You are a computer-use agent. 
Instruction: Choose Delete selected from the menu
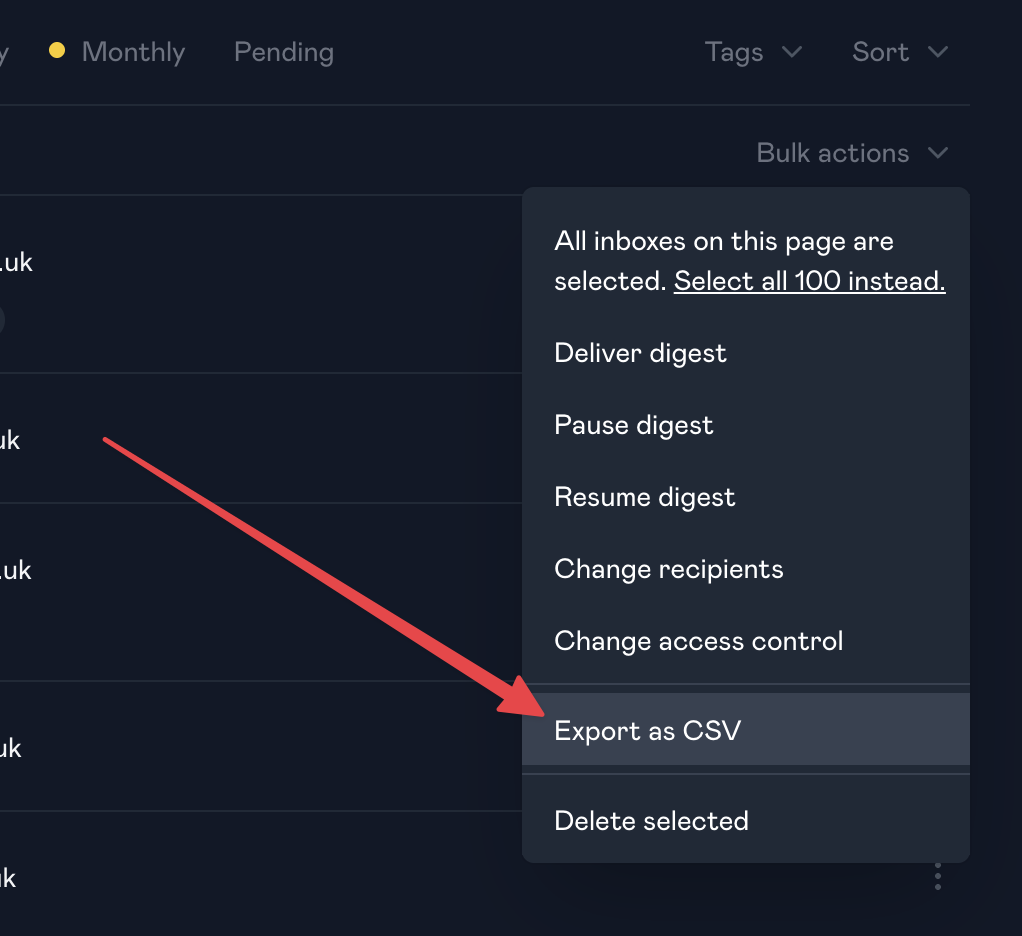pyautogui.click(x=651, y=821)
